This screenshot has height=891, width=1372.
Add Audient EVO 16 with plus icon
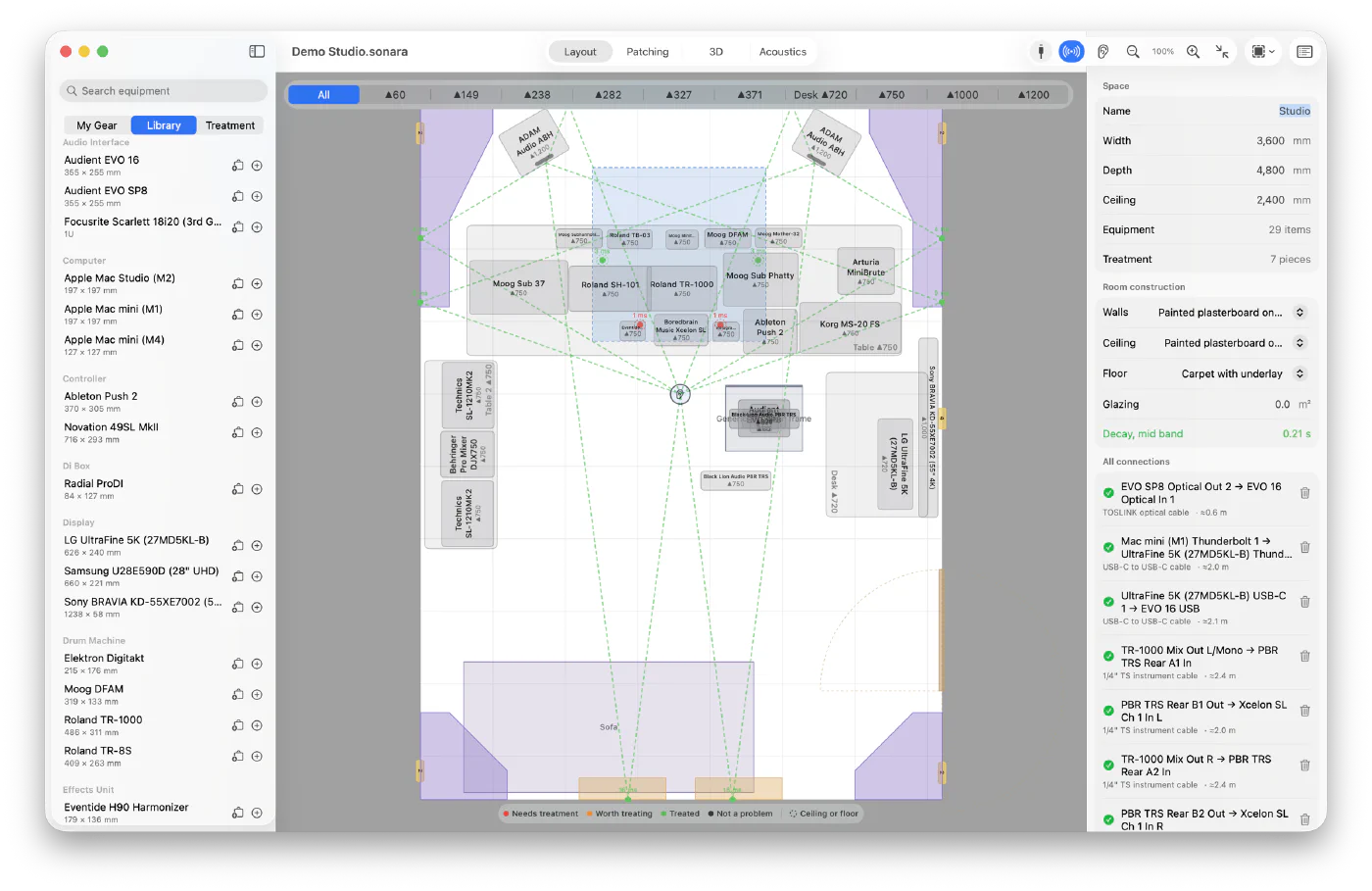tap(257, 166)
